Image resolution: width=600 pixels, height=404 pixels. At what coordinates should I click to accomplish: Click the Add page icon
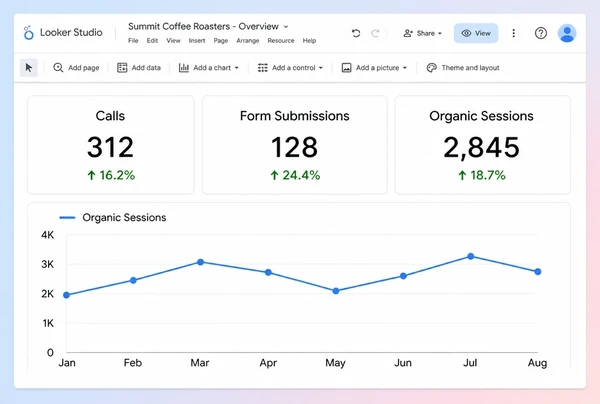click(58, 68)
